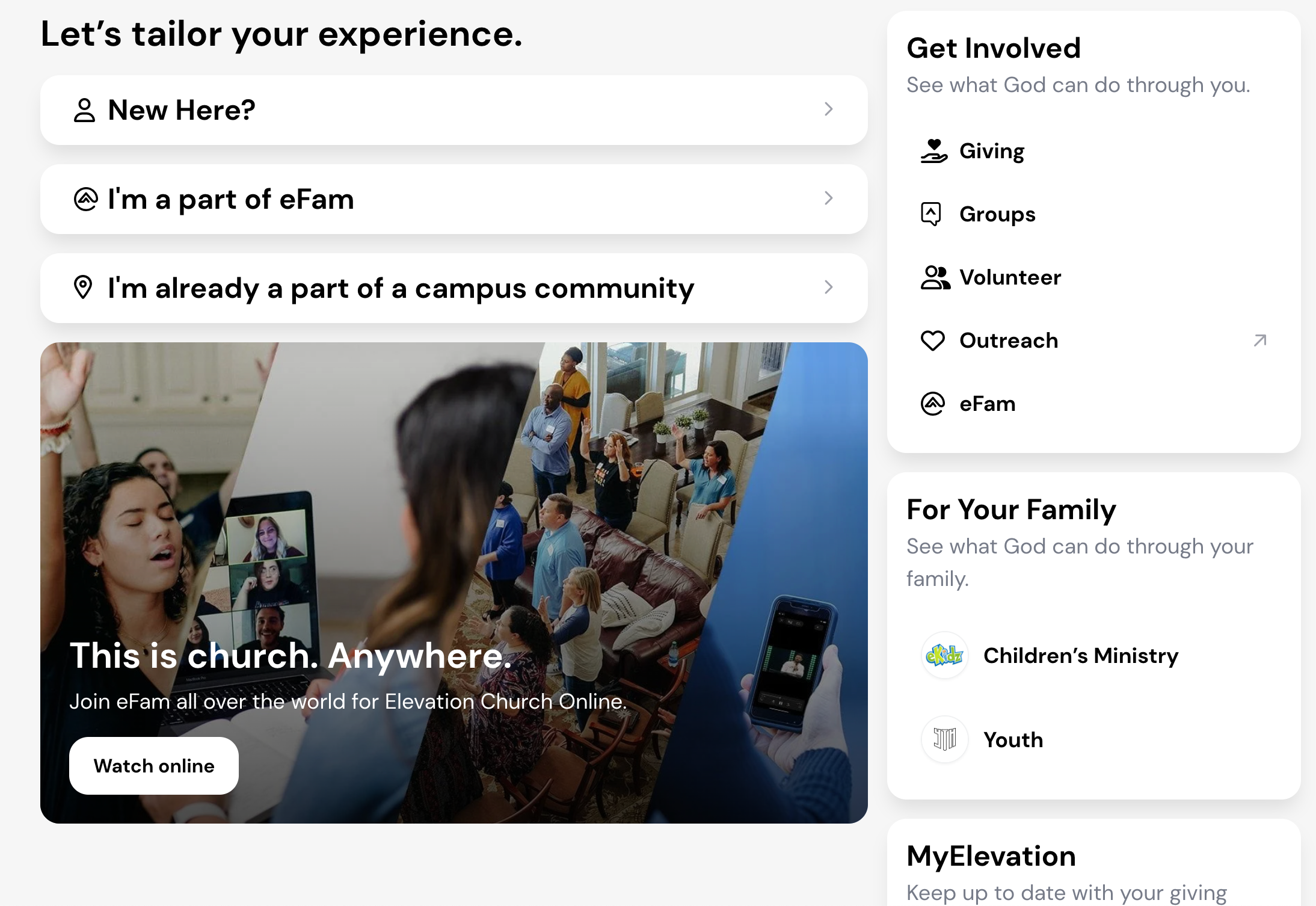Open the Volunteer link
1316x906 pixels.
1010,277
